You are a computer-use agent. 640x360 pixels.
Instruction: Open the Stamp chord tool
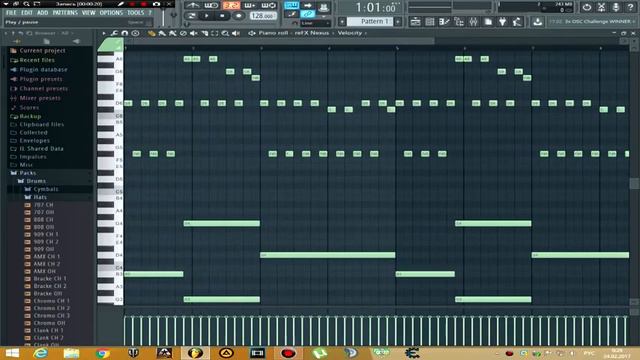pos(136,33)
